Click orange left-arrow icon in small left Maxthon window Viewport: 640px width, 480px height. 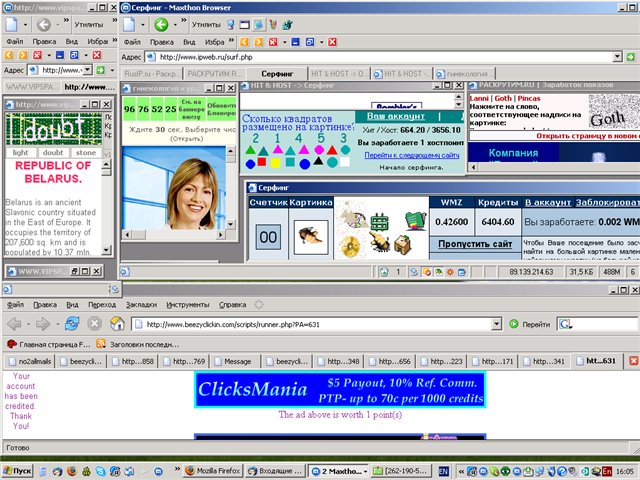8,55
